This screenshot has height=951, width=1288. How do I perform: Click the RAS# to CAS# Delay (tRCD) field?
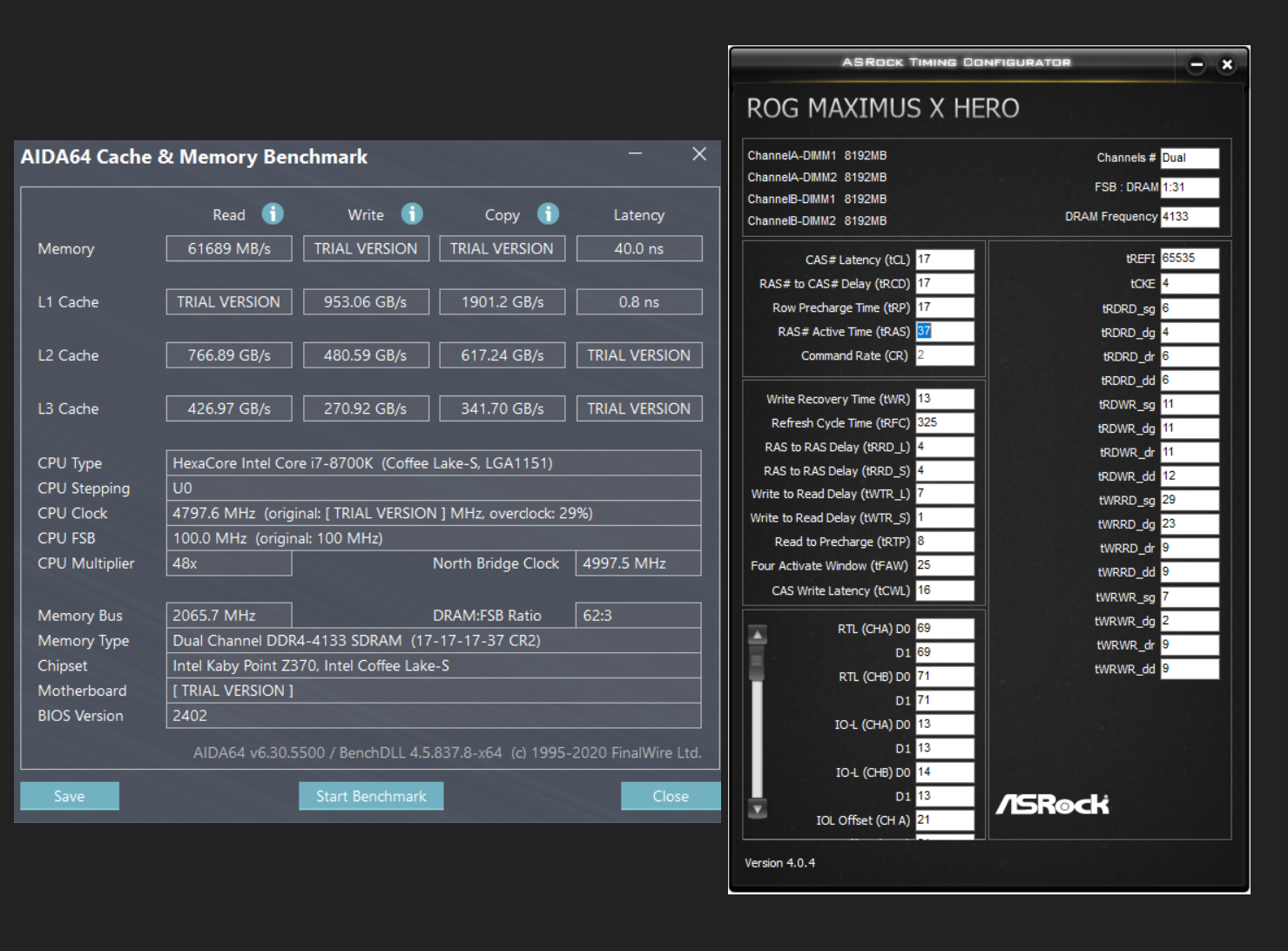coord(945,284)
